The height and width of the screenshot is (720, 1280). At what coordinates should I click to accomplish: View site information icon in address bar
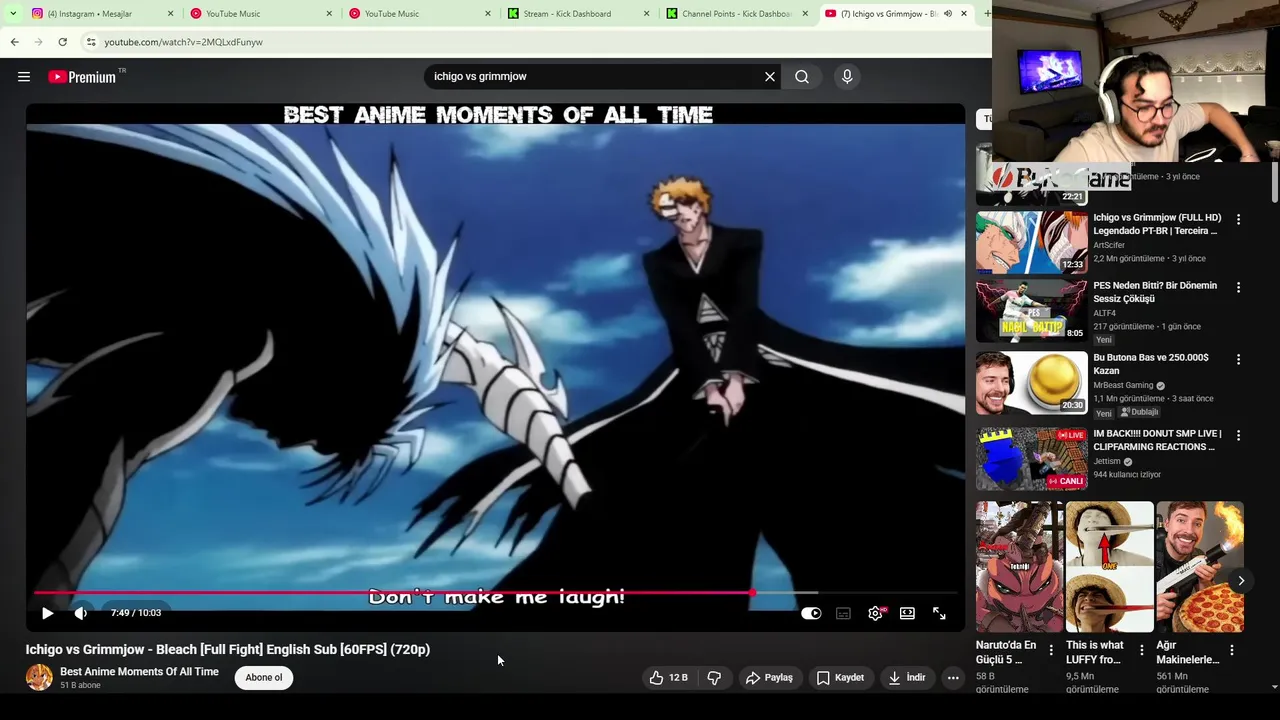90,42
